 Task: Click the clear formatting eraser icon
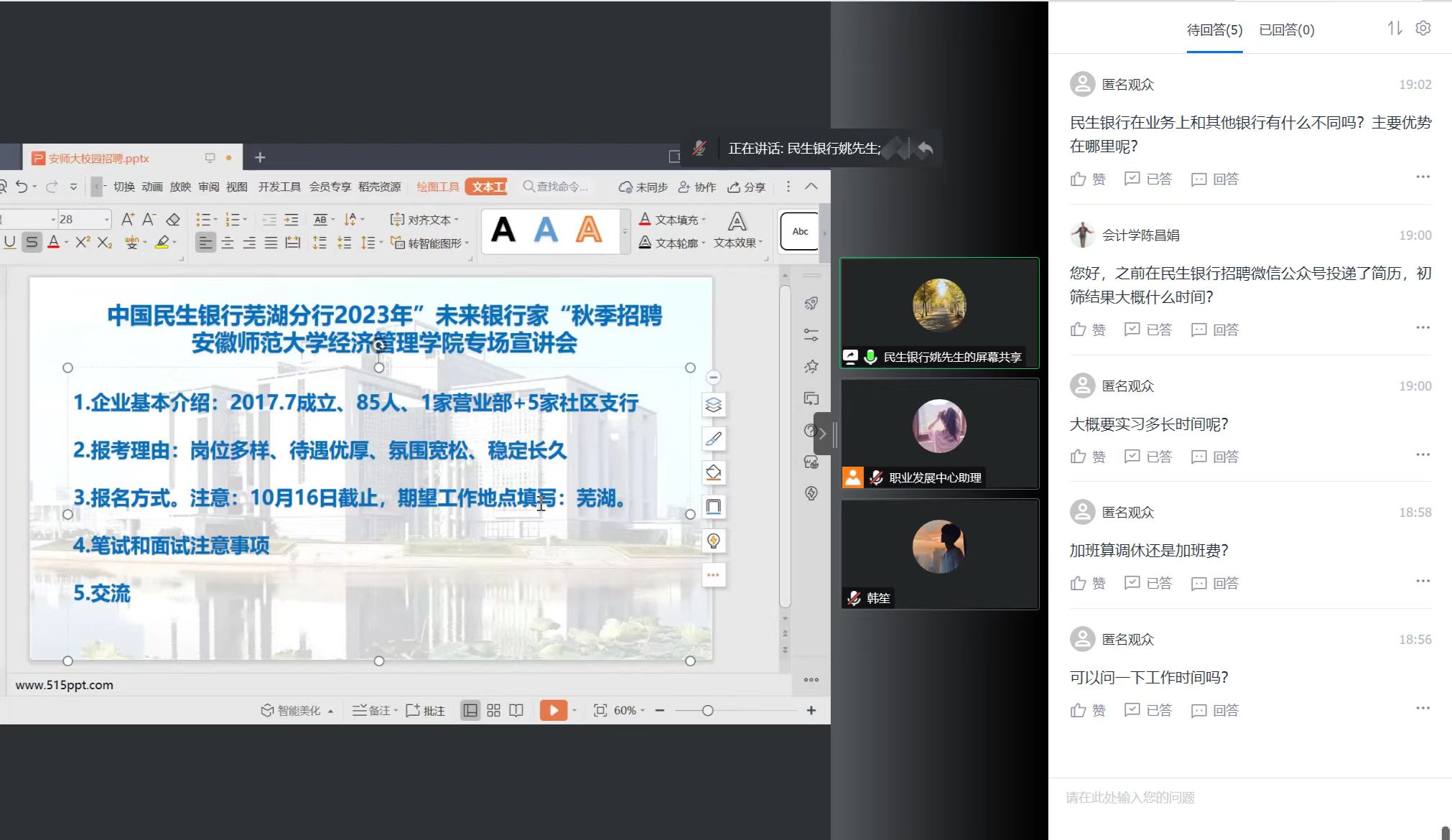(173, 219)
